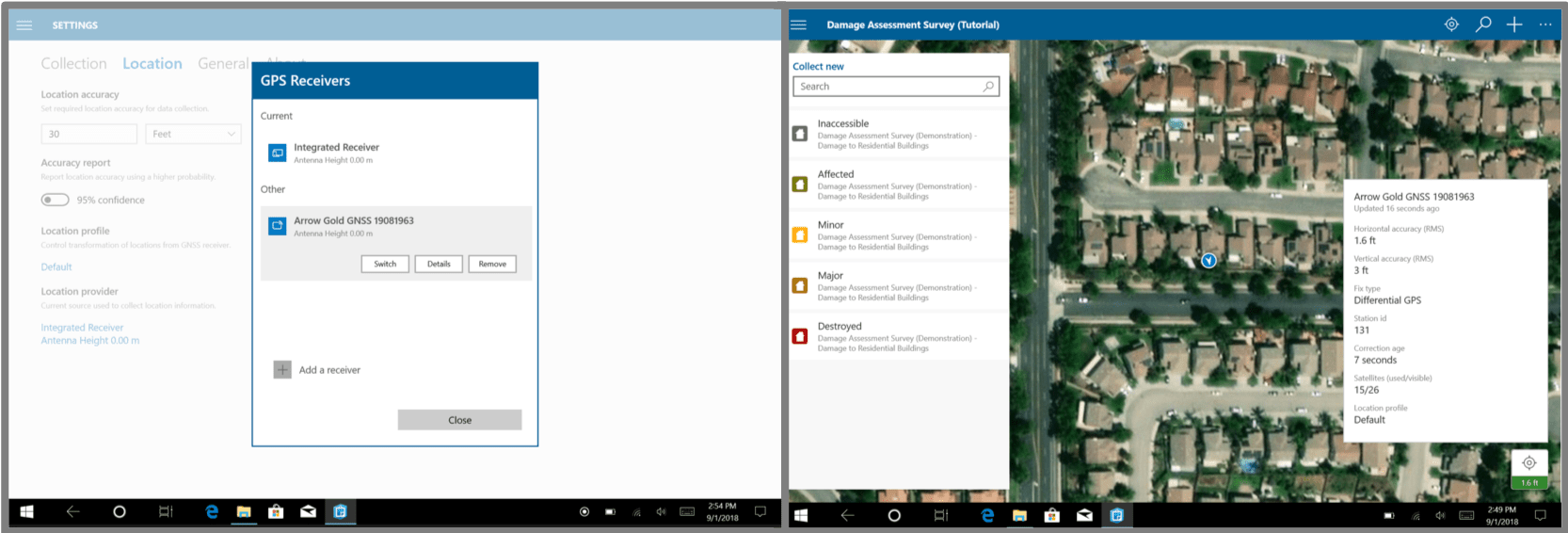Click the location accuracy field showing 30
1568x533 pixels.
pos(88,134)
